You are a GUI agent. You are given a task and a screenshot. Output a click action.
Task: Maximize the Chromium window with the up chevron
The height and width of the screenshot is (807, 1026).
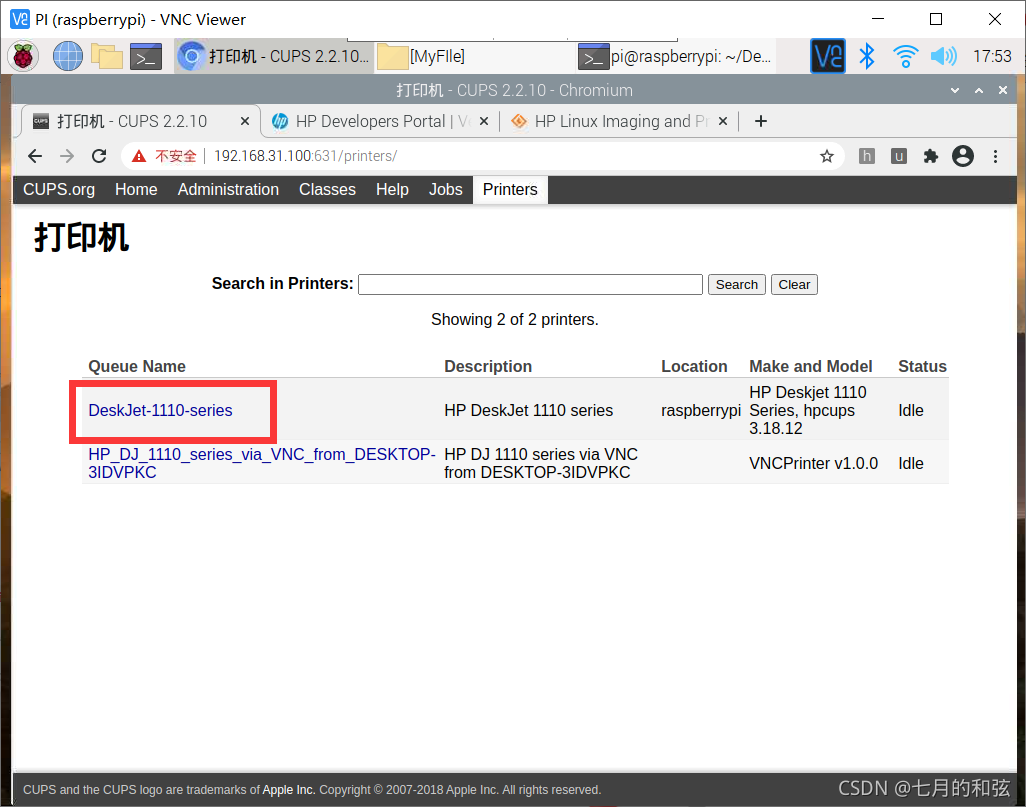pyautogui.click(x=979, y=90)
